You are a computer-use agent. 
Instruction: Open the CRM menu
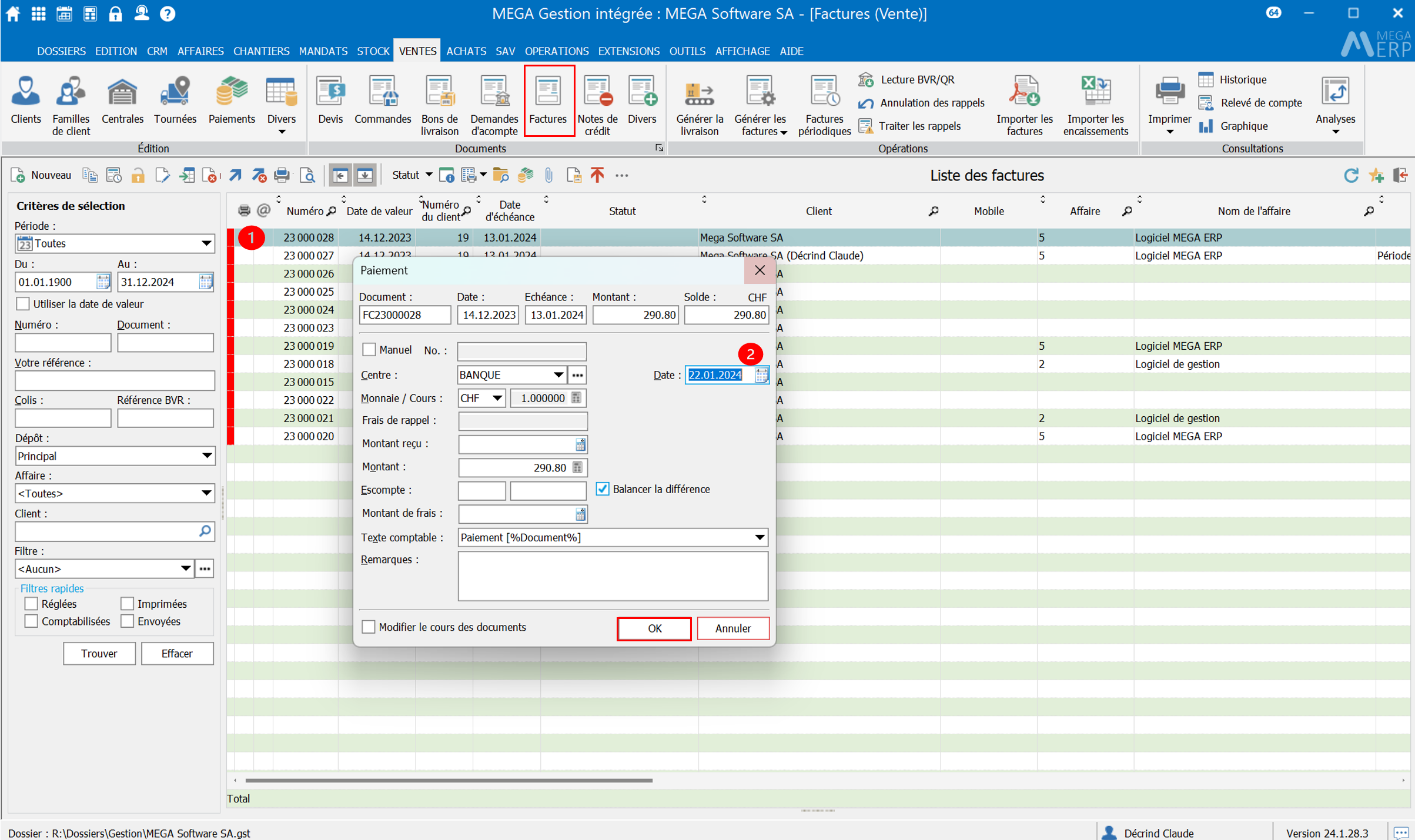point(157,51)
